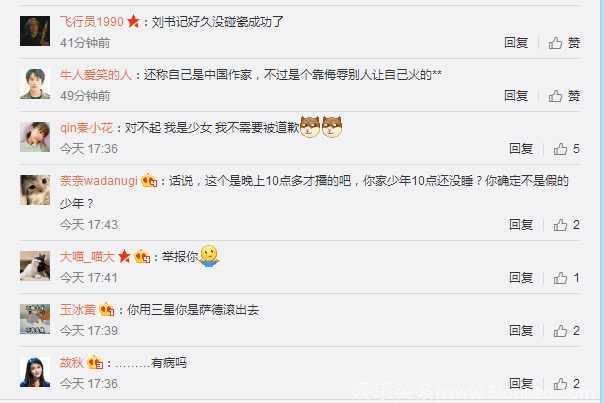The height and width of the screenshot is (403, 604).
Task: Click the member badge next to 玉冰蕾
Action: click(107, 310)
